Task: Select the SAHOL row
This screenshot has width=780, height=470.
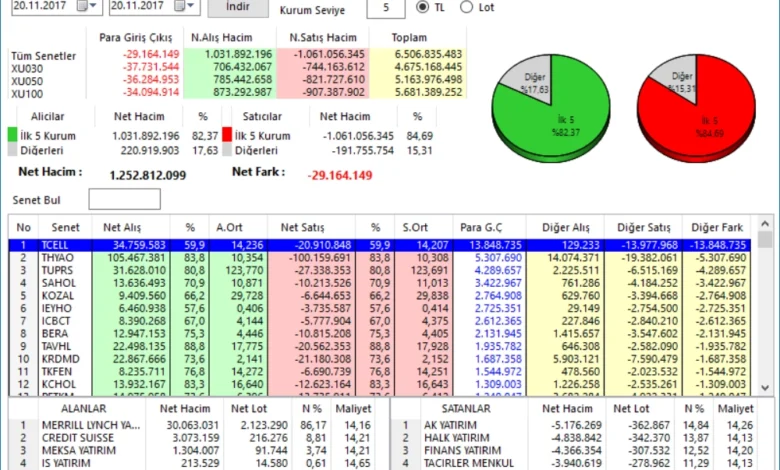Action: [x=380, y=283]
